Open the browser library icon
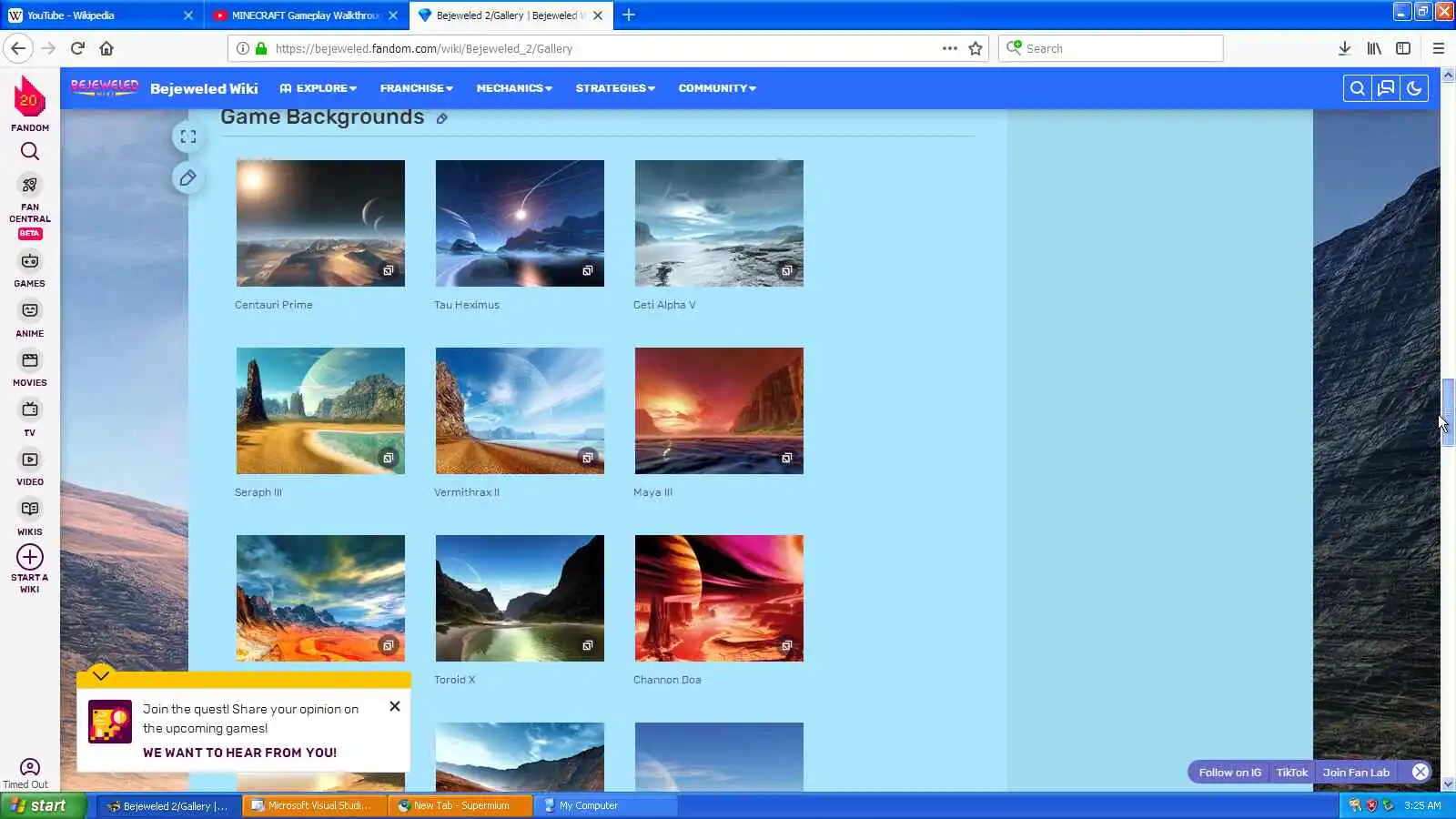The height and width of the screenshot is (819, 1456). pos(1374,48)
